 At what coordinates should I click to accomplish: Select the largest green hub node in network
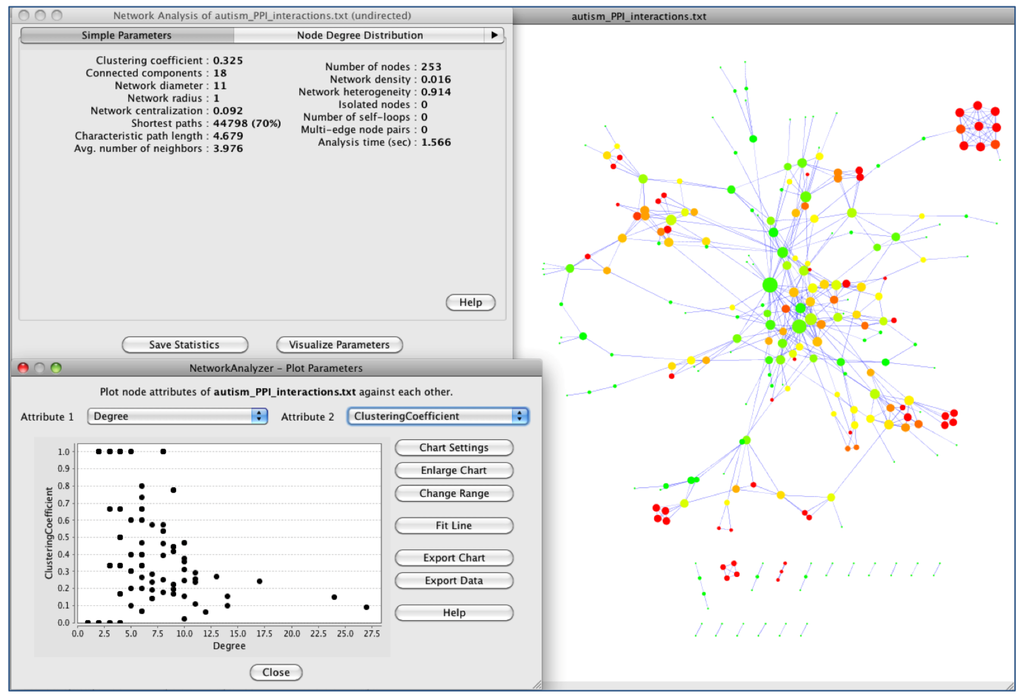(769, 285)
